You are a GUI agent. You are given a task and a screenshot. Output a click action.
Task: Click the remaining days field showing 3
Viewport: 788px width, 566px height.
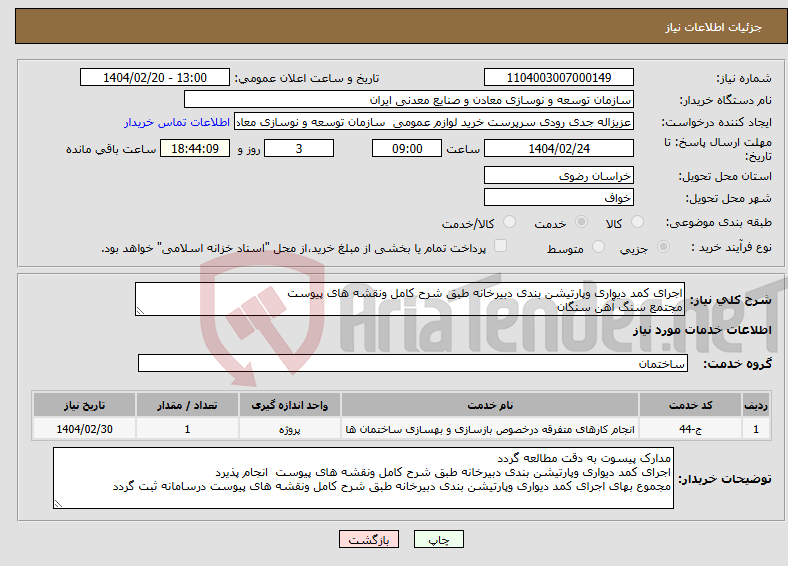299,148
